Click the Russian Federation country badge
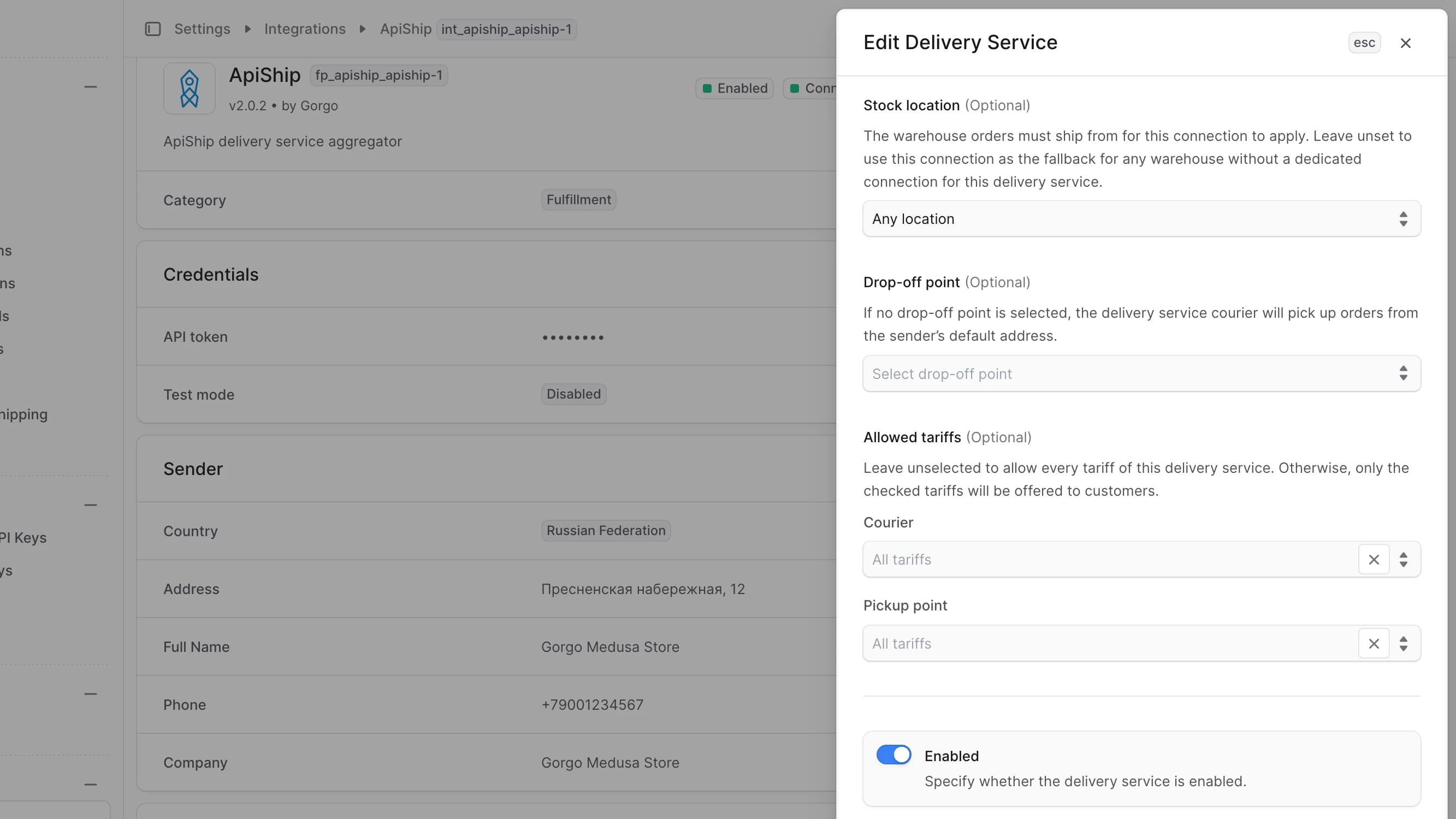 [x=606, y=531]
